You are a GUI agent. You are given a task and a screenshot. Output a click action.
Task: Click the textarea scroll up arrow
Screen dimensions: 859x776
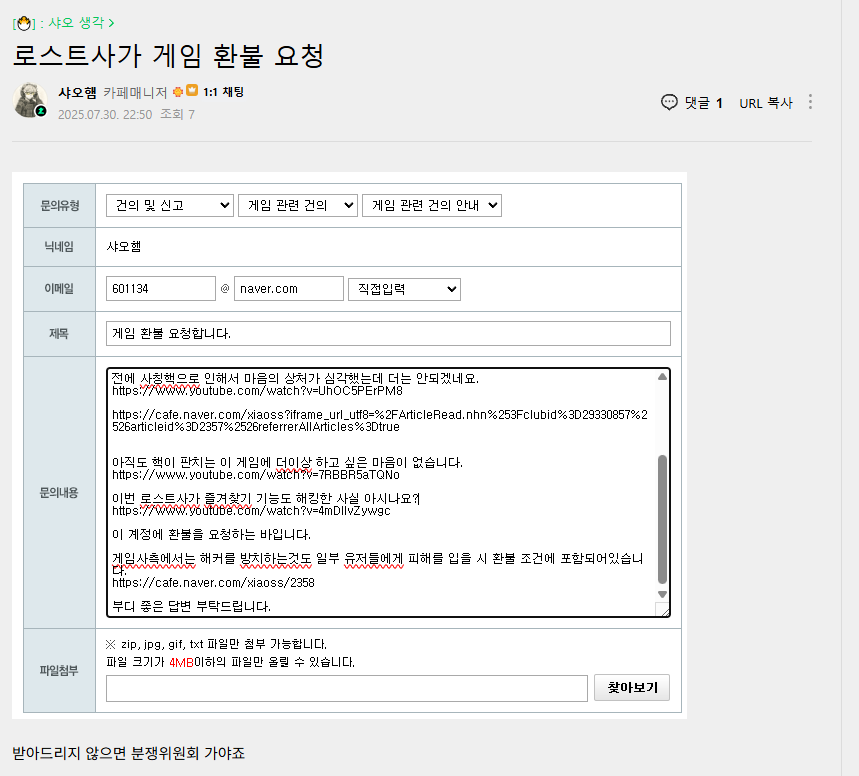tap(662, 376)
